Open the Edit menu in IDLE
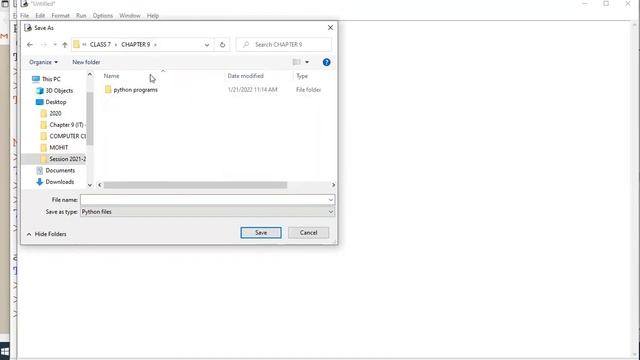The height and width of the screenshot is (360, 640). (40, 16)
